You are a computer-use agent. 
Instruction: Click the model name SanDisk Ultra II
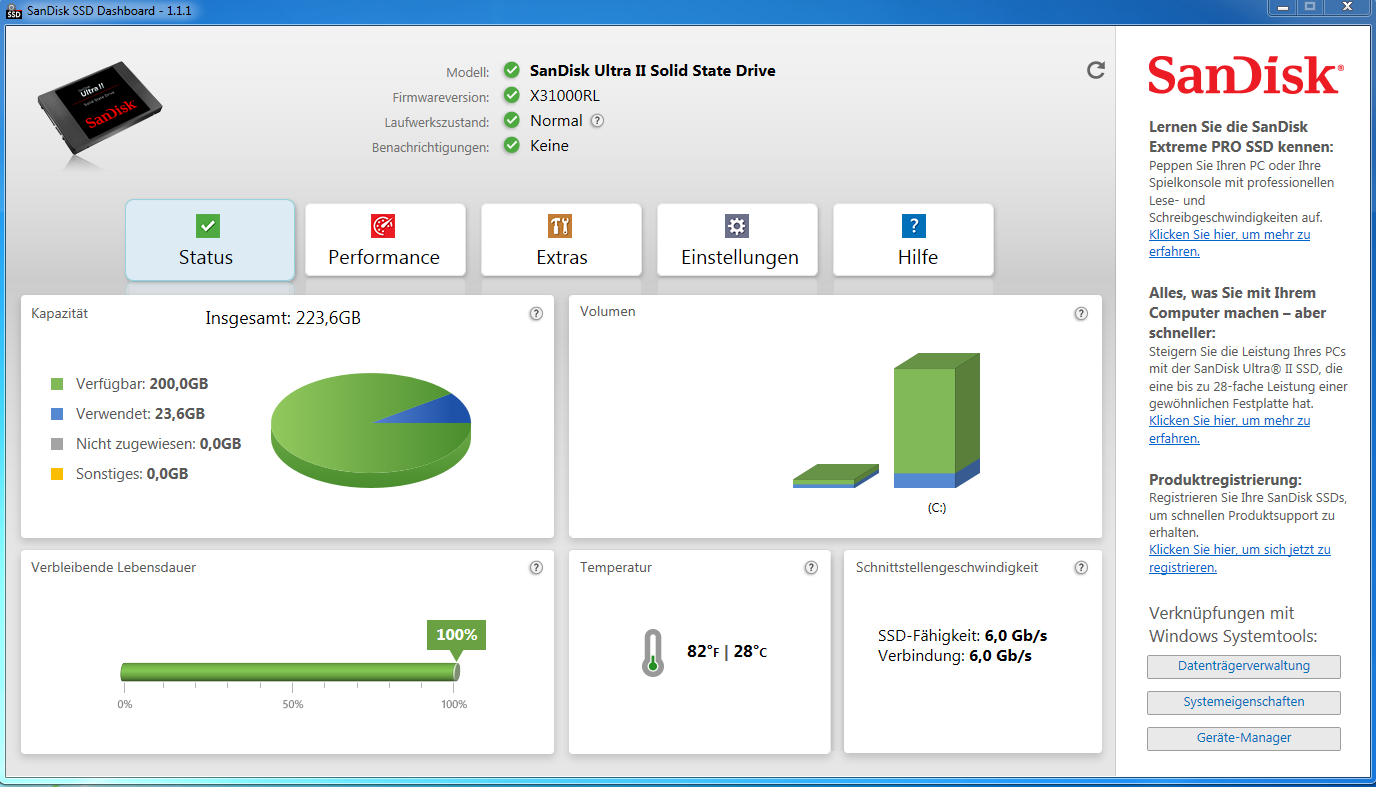pyautogui.click(x=653, y=70)
